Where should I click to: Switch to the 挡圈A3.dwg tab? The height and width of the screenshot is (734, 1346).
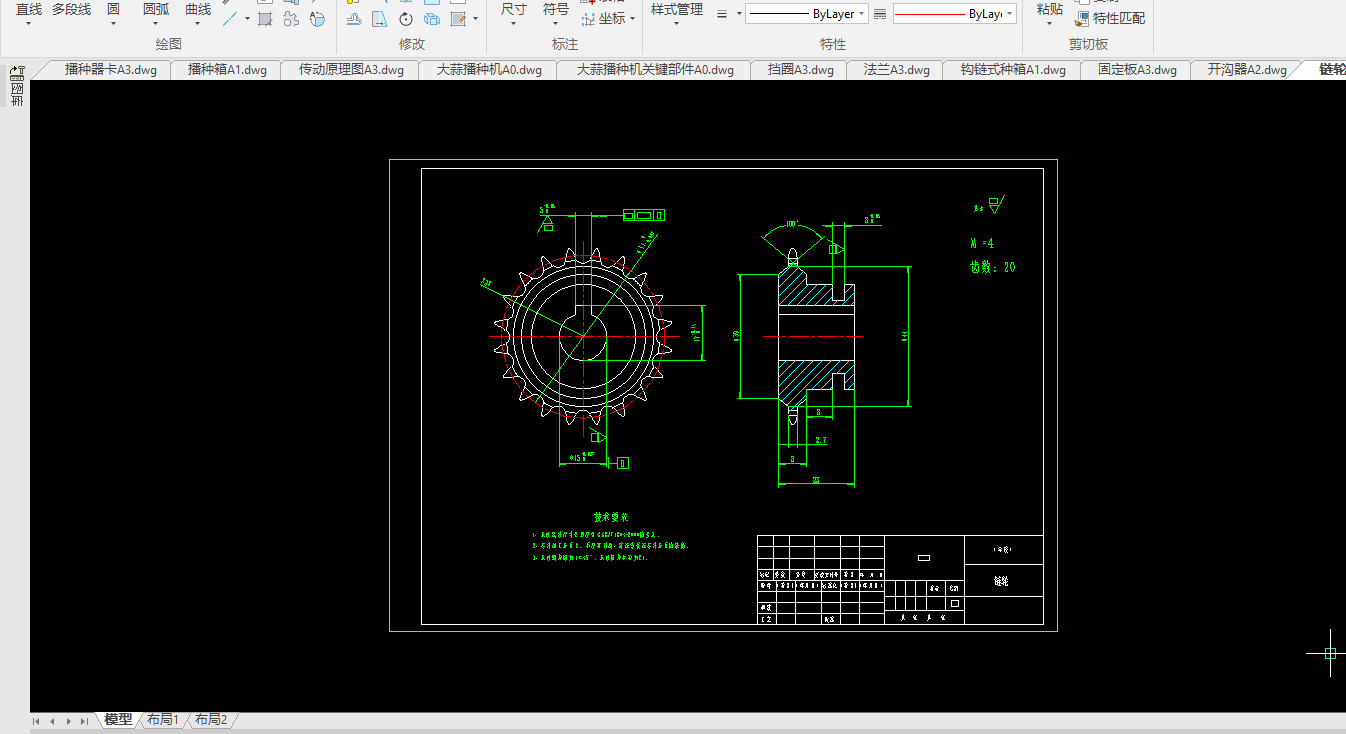pyautogui.click(x=800, y=70)
